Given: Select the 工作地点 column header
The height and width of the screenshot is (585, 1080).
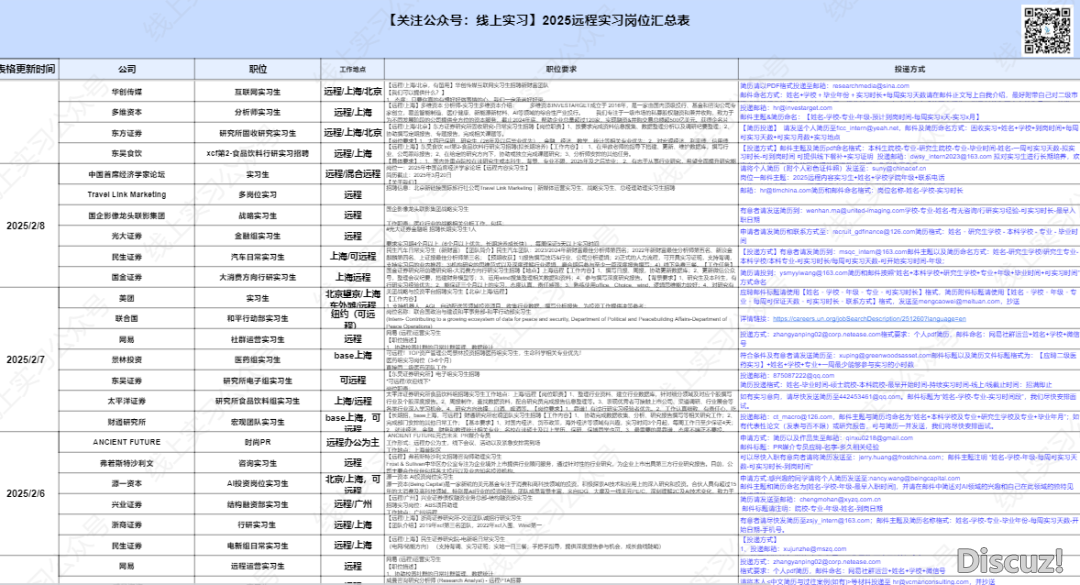Looking at the screenshot, I should (353, 69).
